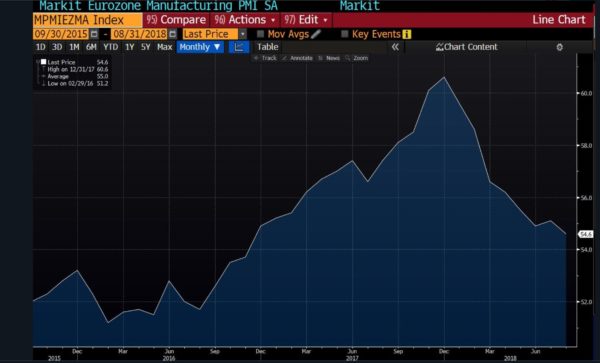Image resolution: width=600 pixels, height=363 pixels.
Task: Open chart settings gear icon
Action: pos(559,47)
